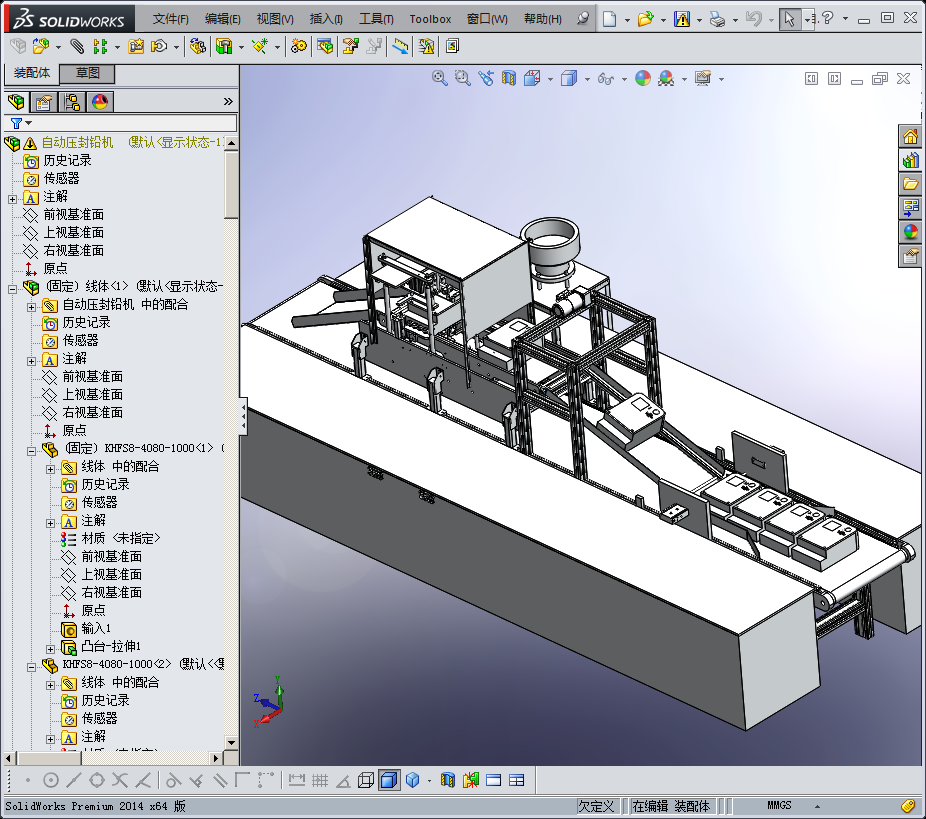Collapse the (固定) KHFS8-4080-1000<1> node
Viewport: 926px width, 819px height.
31,451
